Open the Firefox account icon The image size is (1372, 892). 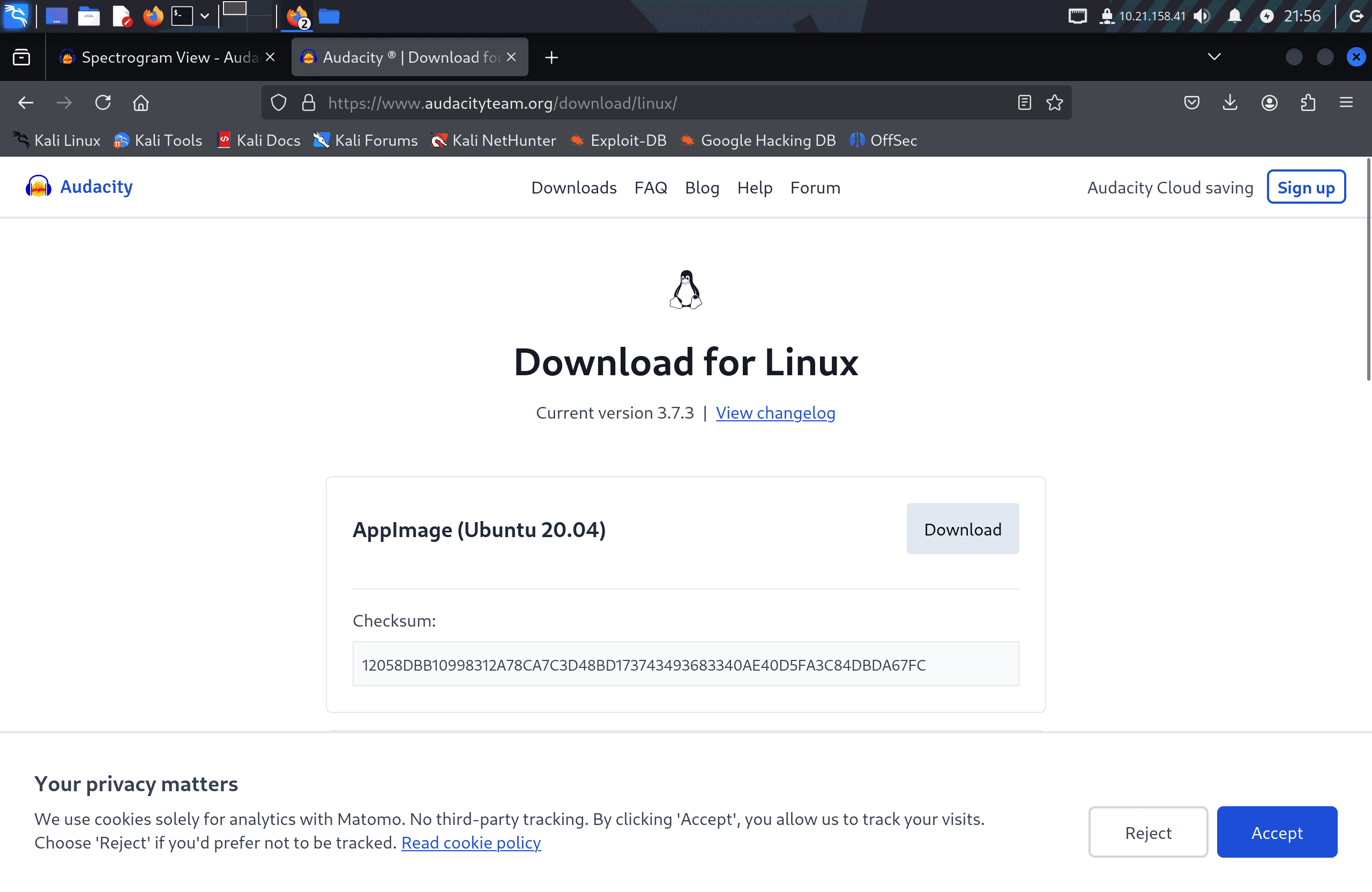point(1270,103)
